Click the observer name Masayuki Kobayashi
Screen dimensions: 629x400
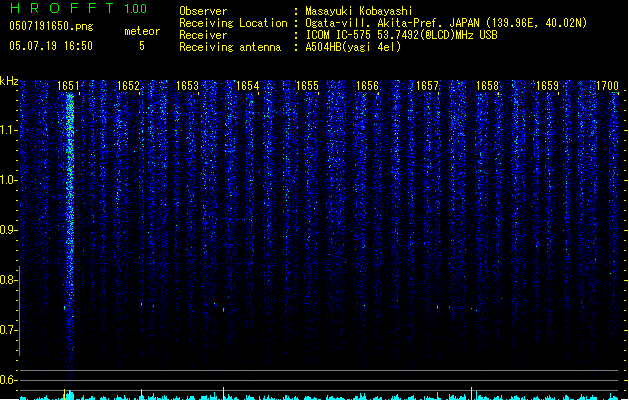359,11
